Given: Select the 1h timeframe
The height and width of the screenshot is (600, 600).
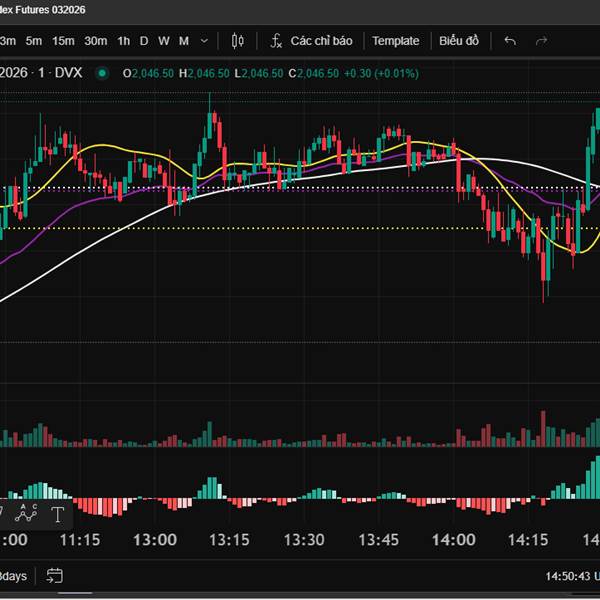Looking at the screenshot, I should (123, 41).
